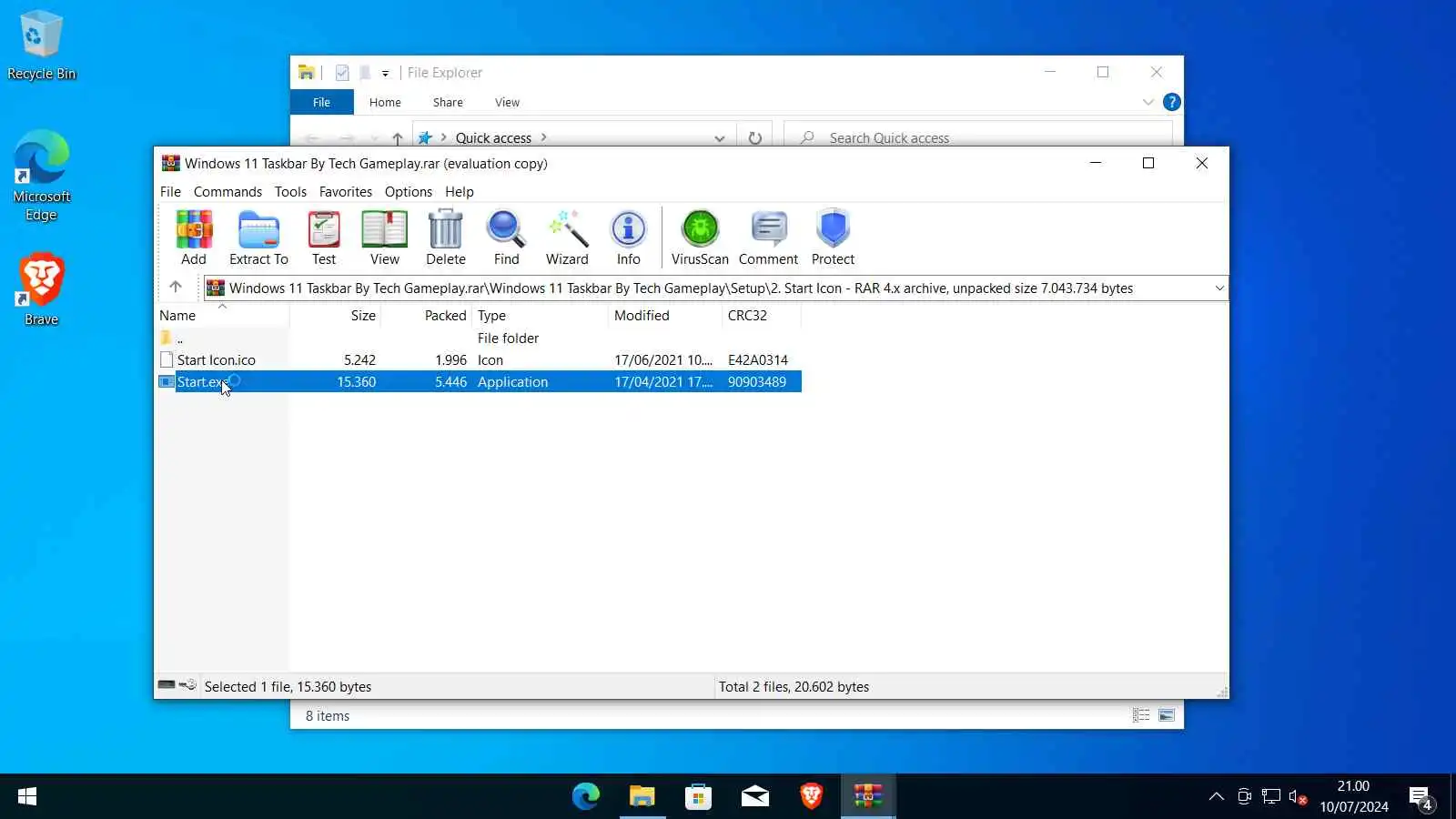The image size is (1456, 819).
Task: Open the Mail app from the taskbar
Action: 755,796
